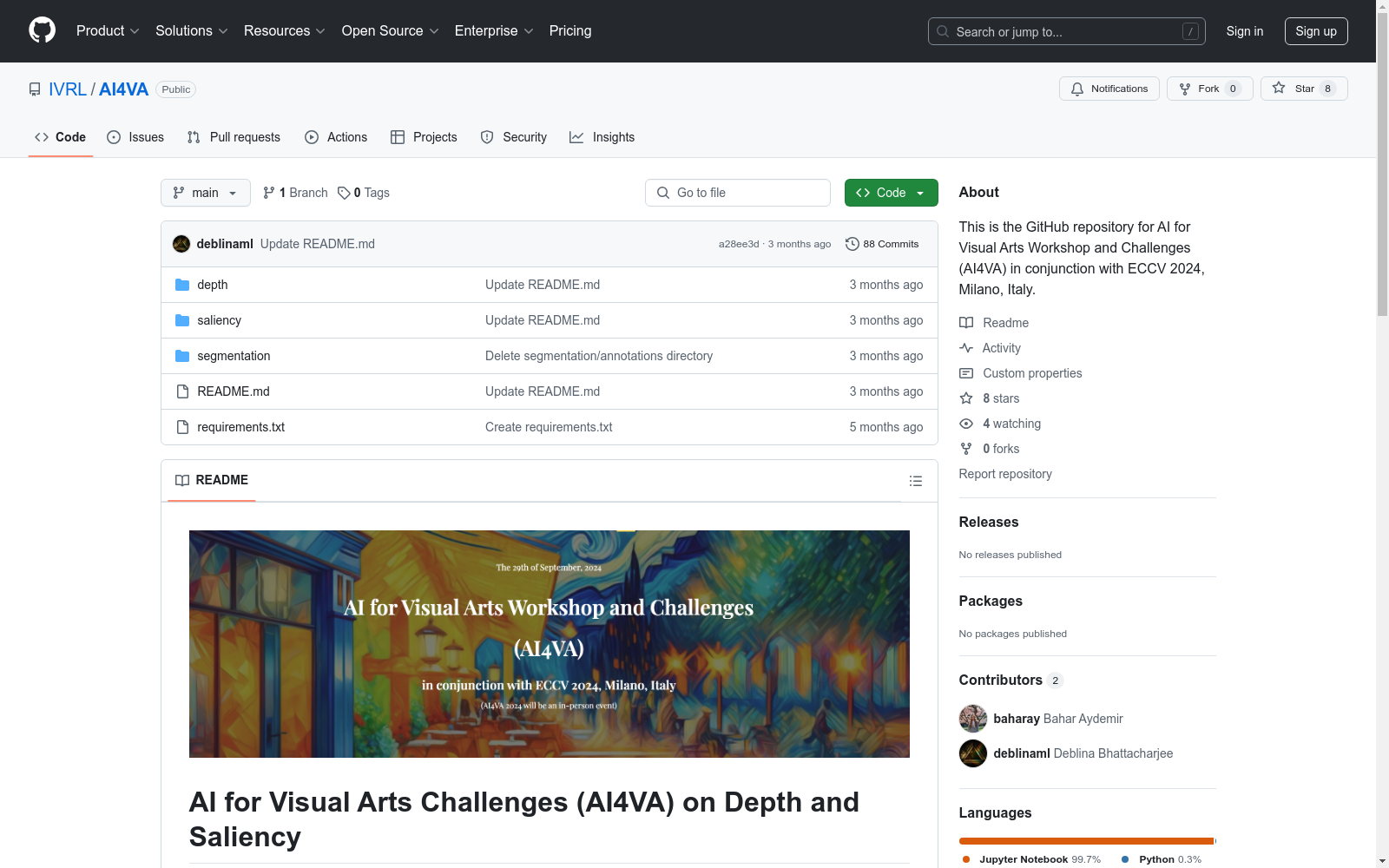Viewport: 1389px width, 868px height.
Task: Click the Sign up button
Action: (1316, 31)
